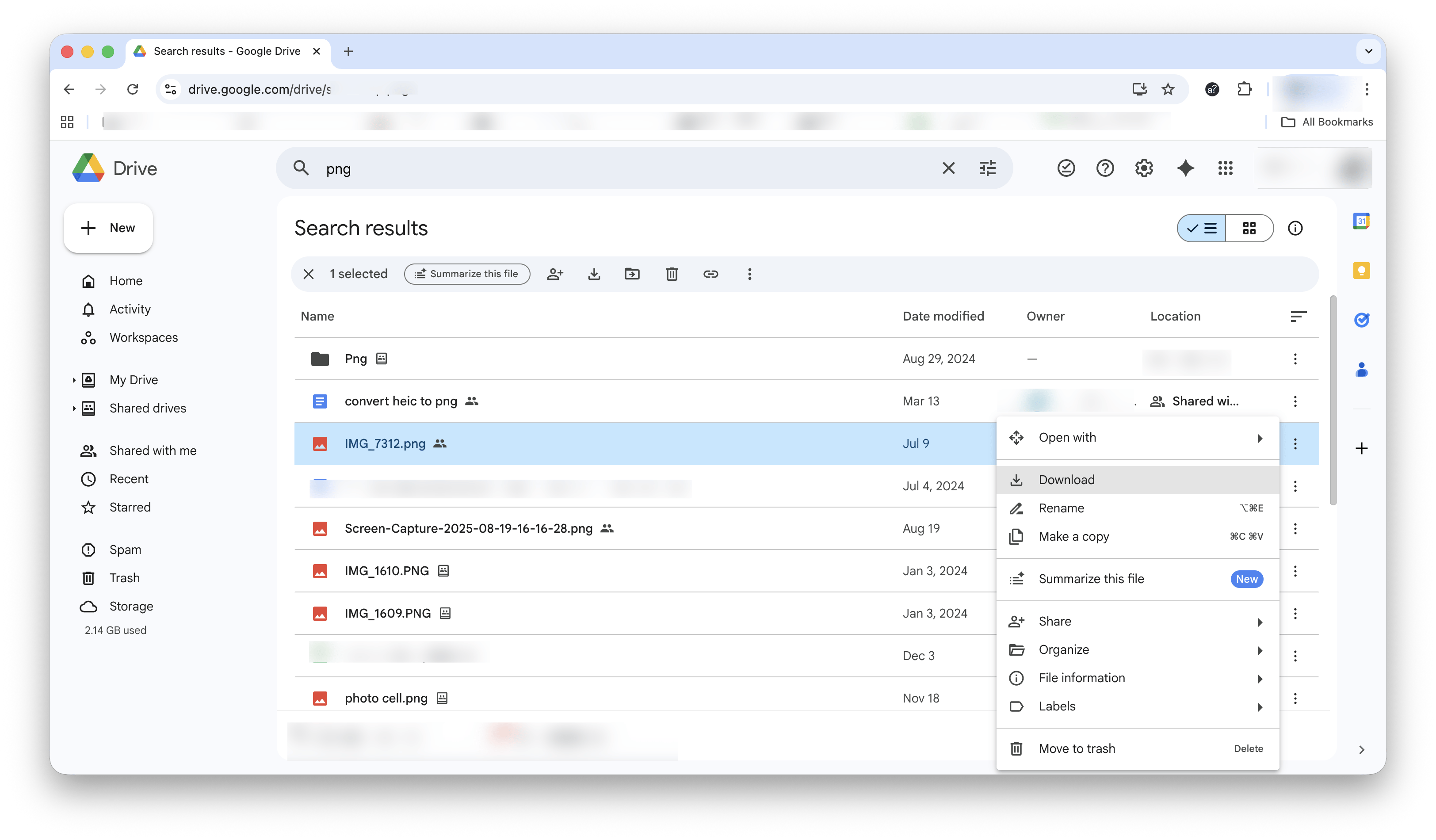
Task: Click the New button in the sidebar
Action: 108,228
